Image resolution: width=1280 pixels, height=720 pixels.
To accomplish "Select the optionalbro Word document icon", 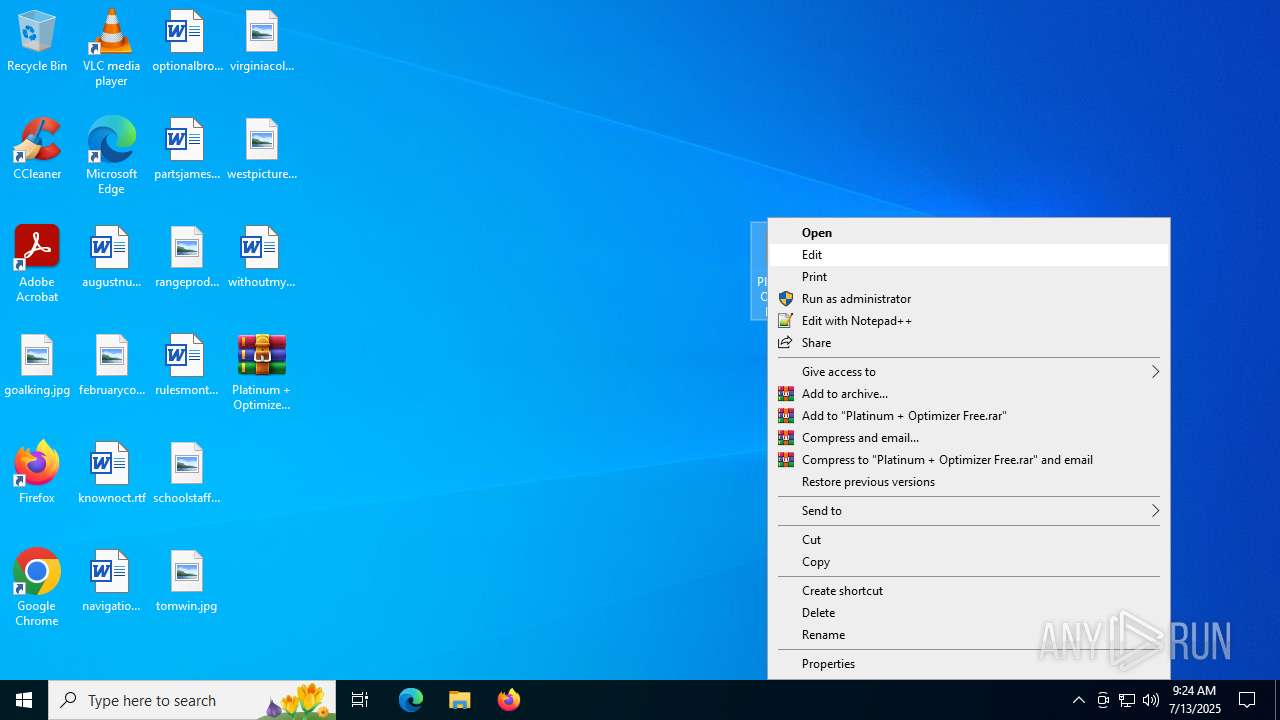I will click(x=187, y=42).
